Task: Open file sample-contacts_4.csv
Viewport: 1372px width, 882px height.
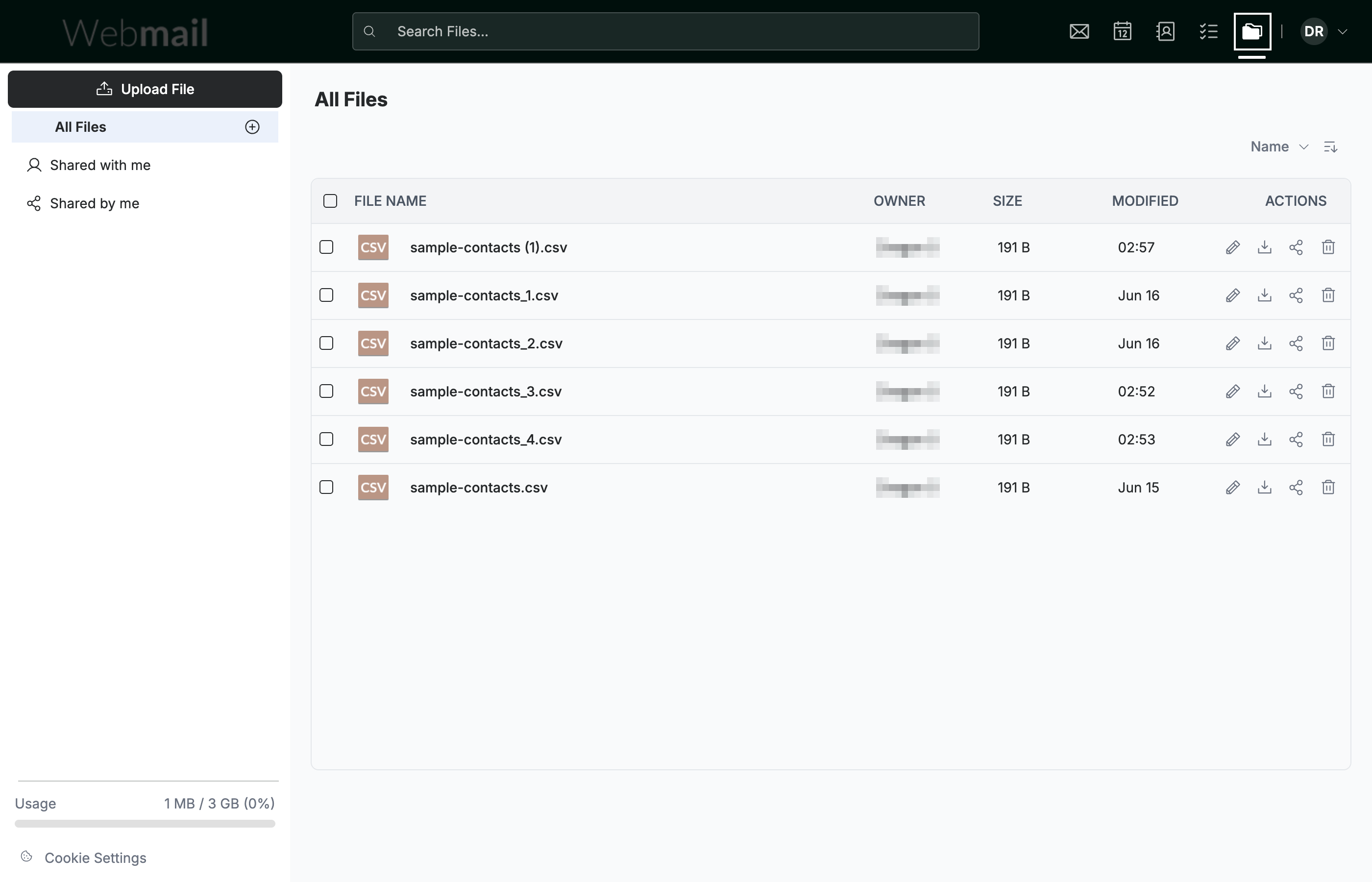Action: point(486,440)
